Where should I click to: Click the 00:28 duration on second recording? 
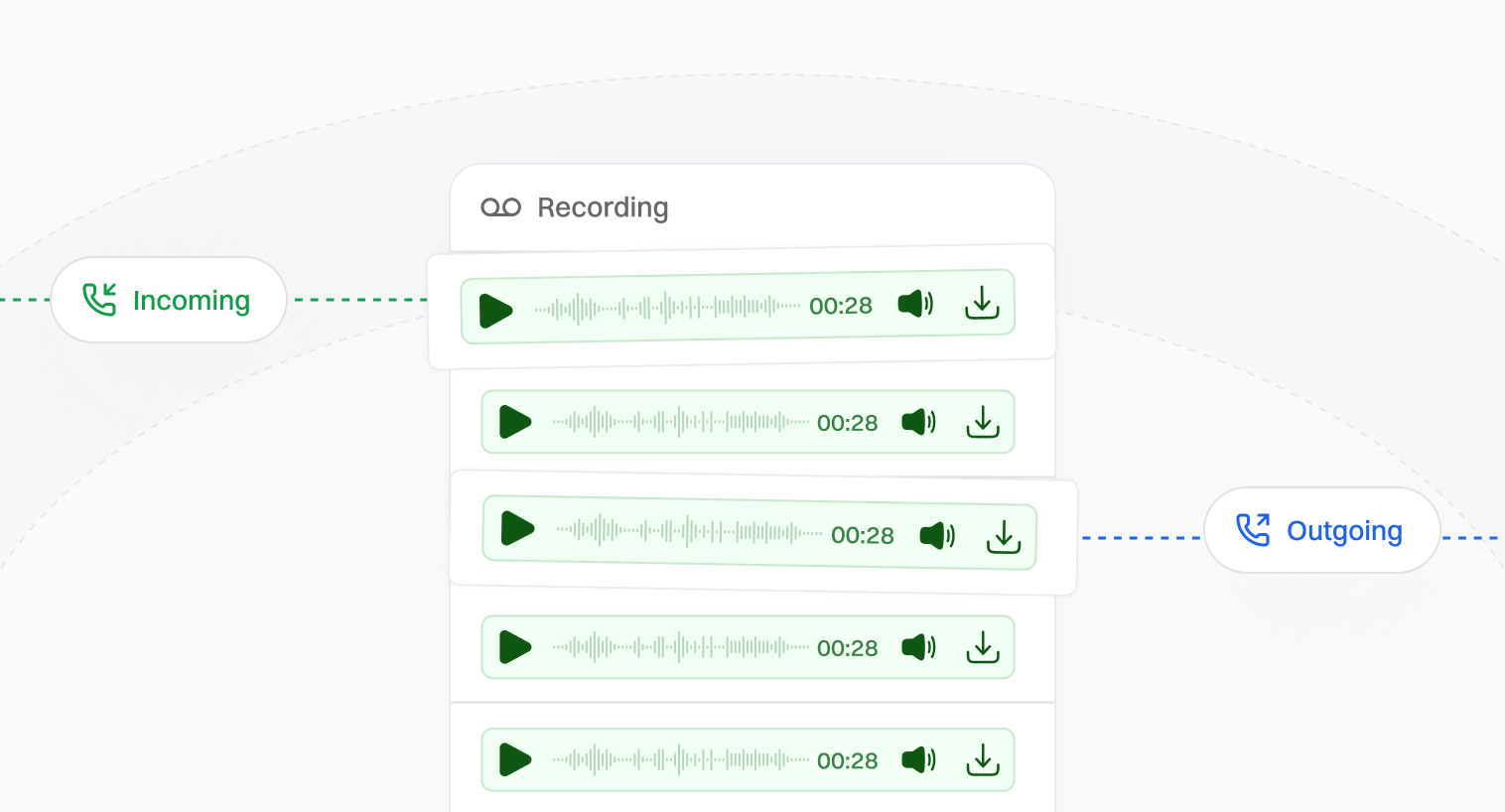click(847, 423)
